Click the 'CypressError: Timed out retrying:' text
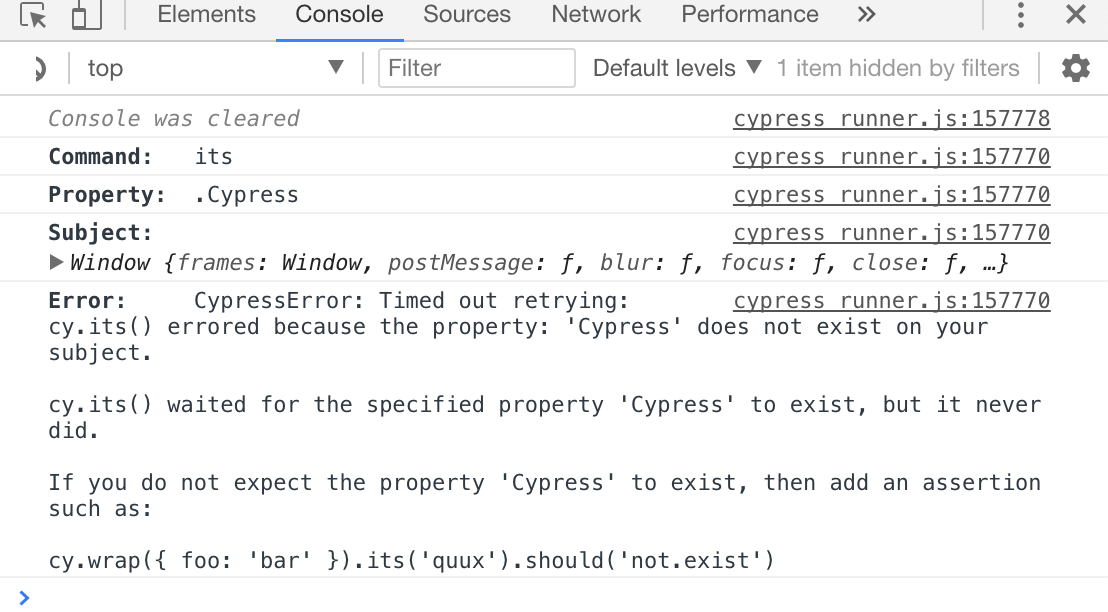 coord(411,301)
